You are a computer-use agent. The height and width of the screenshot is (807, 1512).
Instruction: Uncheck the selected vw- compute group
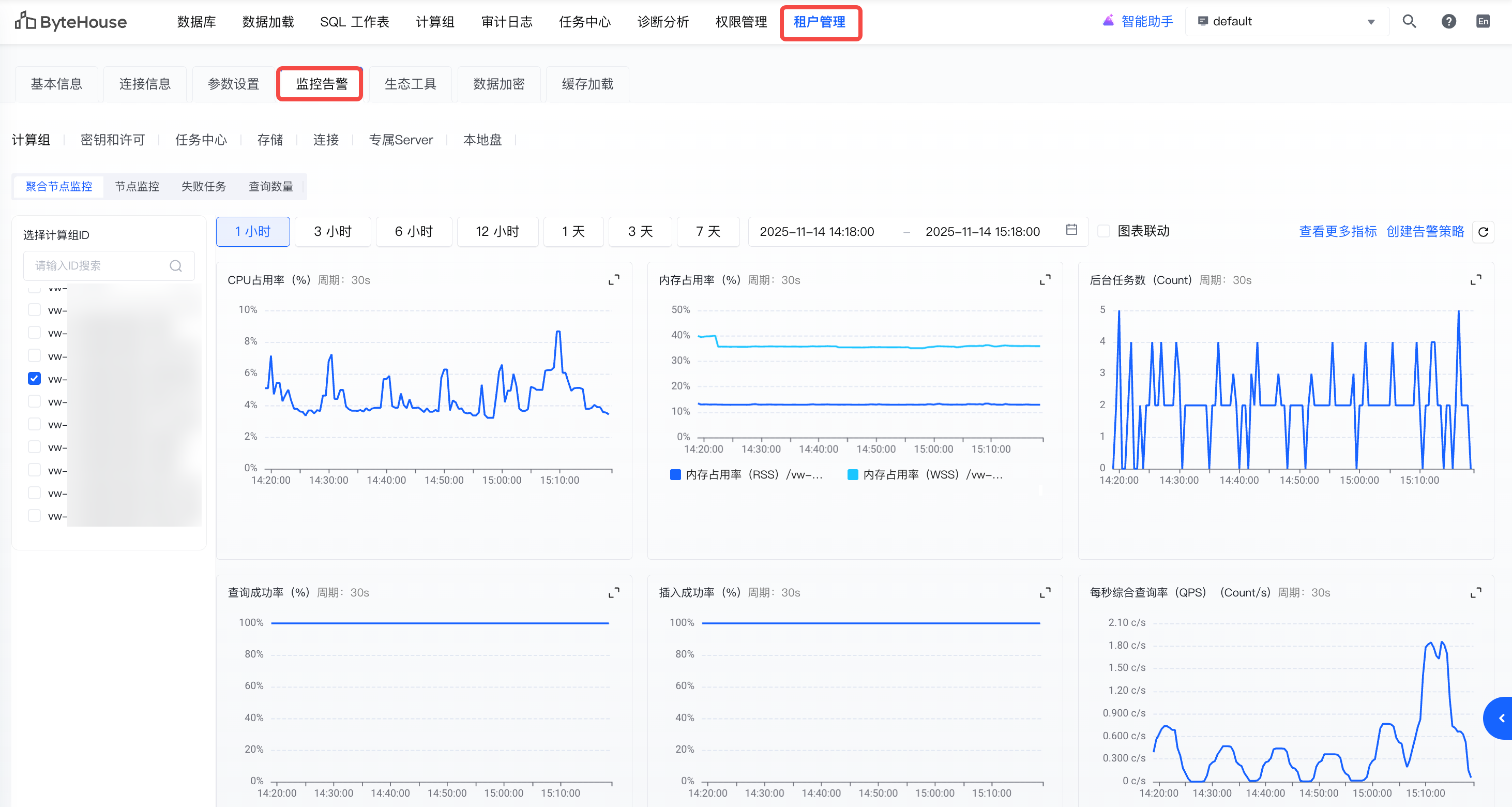[x=35, y=379]
